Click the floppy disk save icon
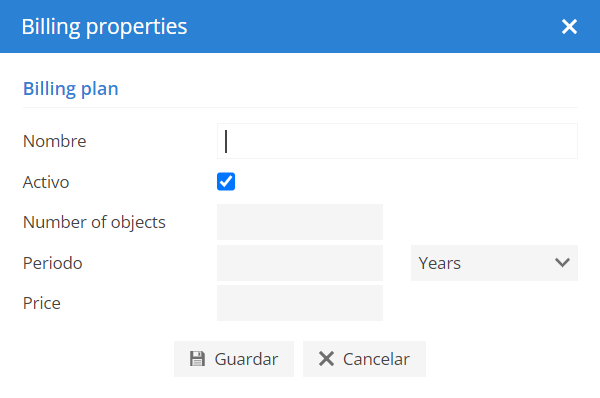 197,359
